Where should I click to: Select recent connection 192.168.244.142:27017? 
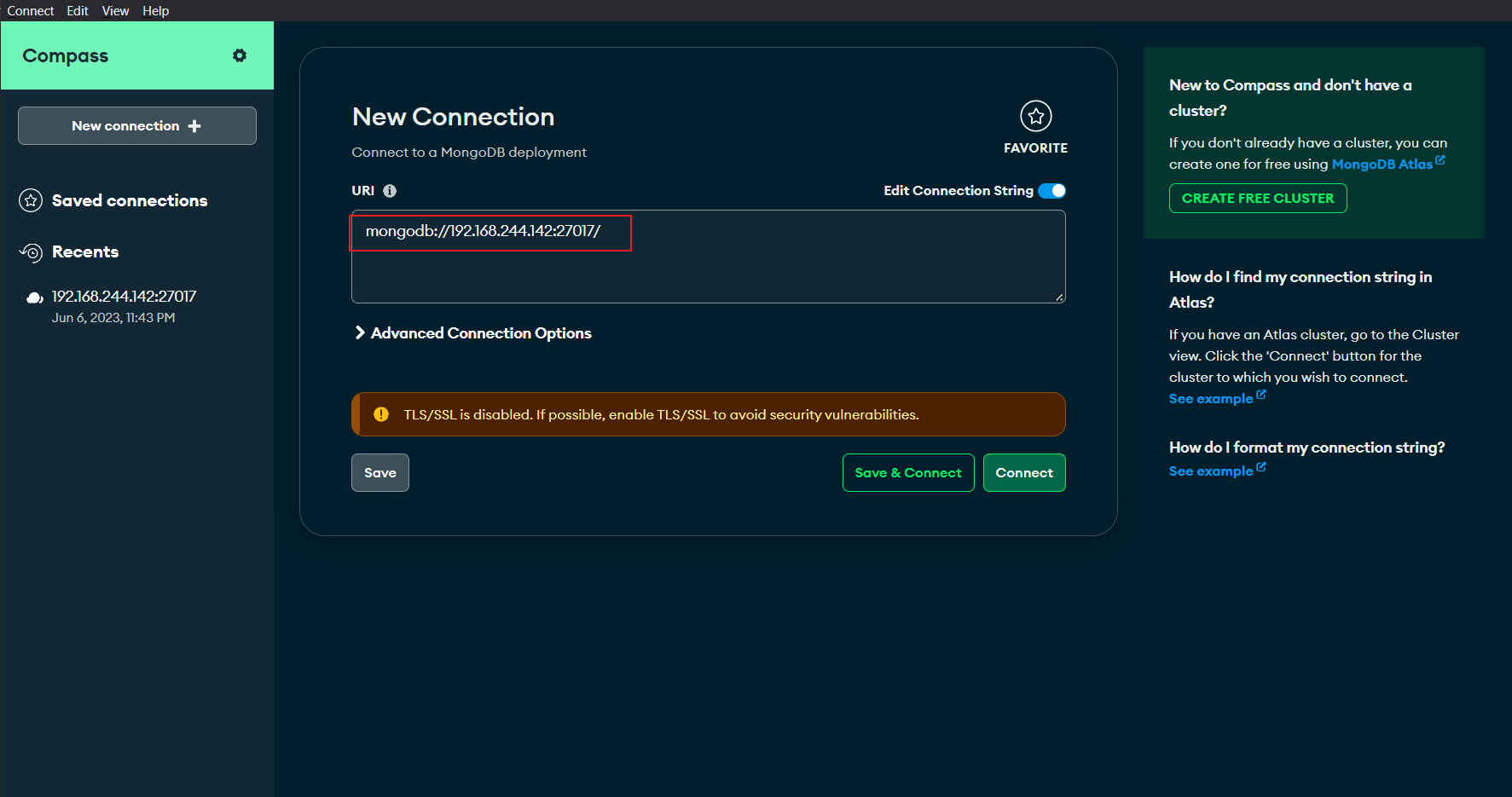124,297
